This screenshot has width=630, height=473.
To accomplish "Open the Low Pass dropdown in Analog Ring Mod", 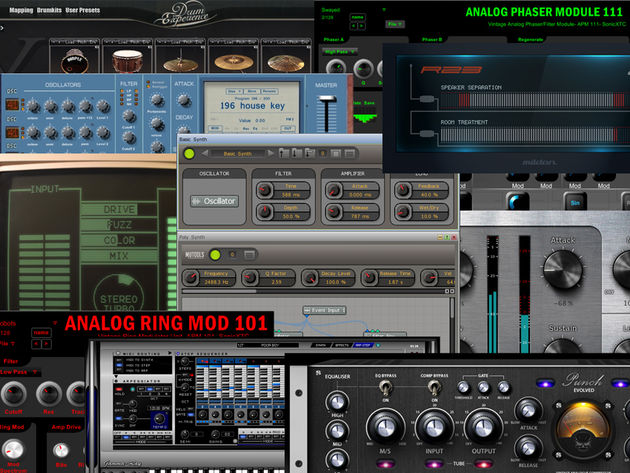I will [x=18, y=372].
